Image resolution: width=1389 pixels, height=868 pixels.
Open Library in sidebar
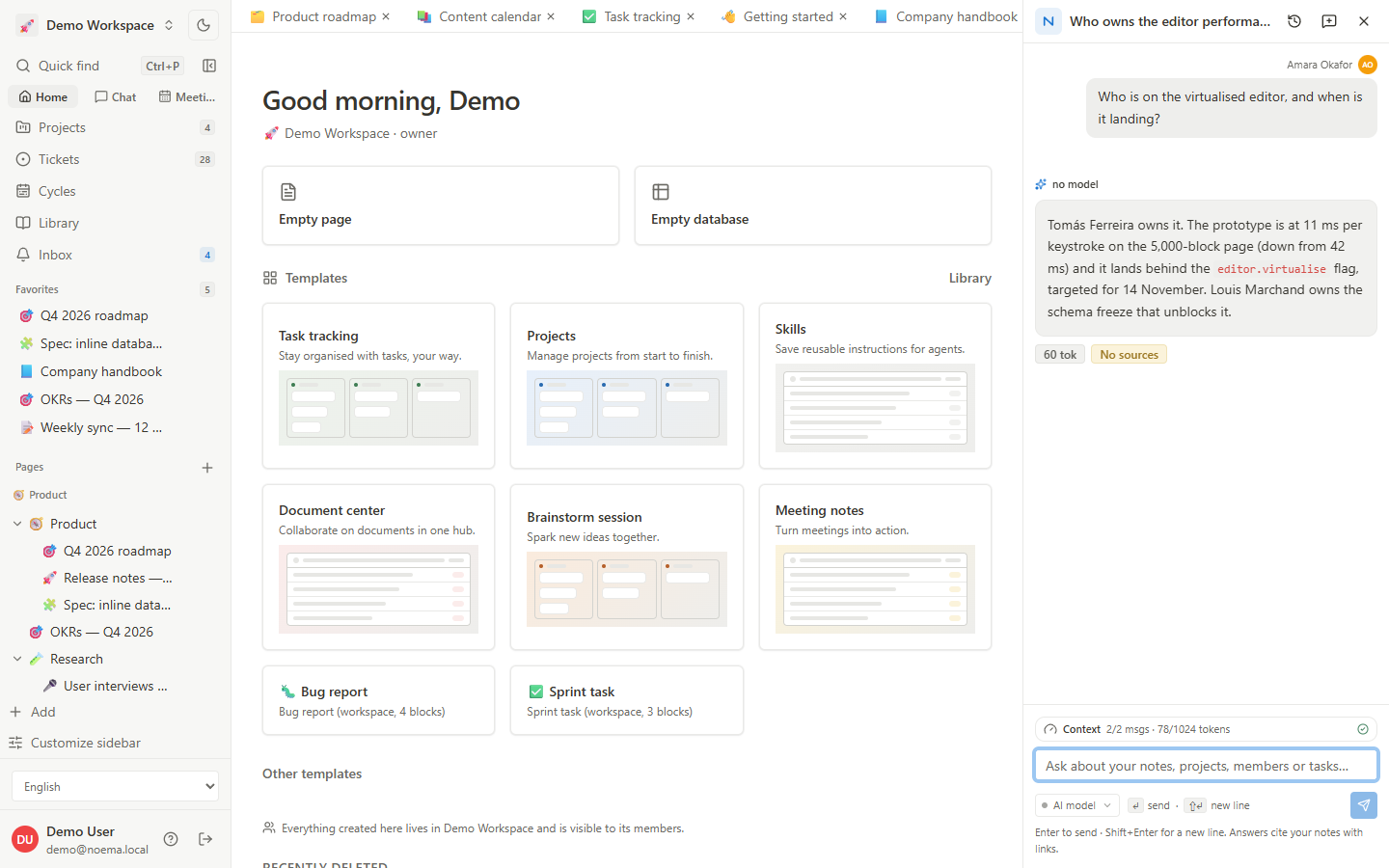pos(116,223)
